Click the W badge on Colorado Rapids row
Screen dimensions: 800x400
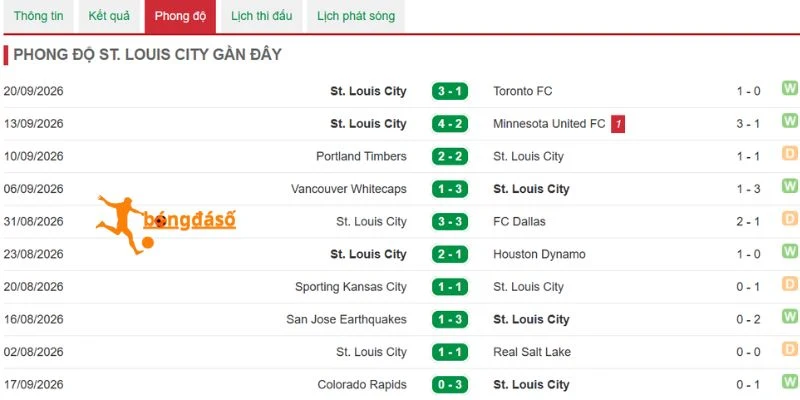pyautogui.click(x=790, y=382)
